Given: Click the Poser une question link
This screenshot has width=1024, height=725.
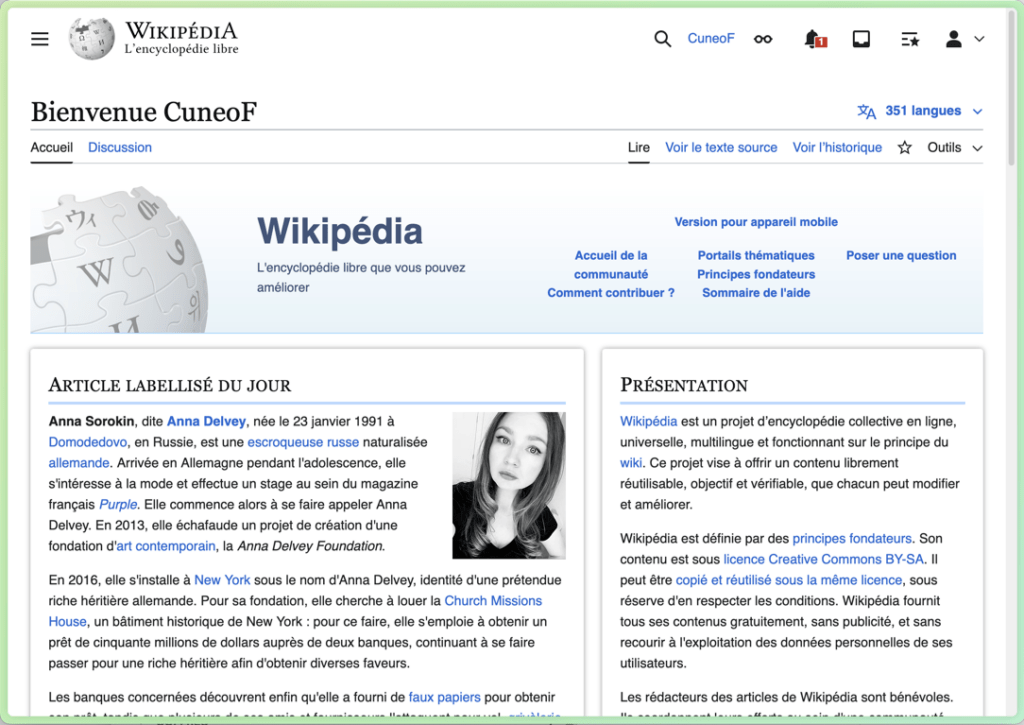Looking at the screenshot, I should pos(901,256).
